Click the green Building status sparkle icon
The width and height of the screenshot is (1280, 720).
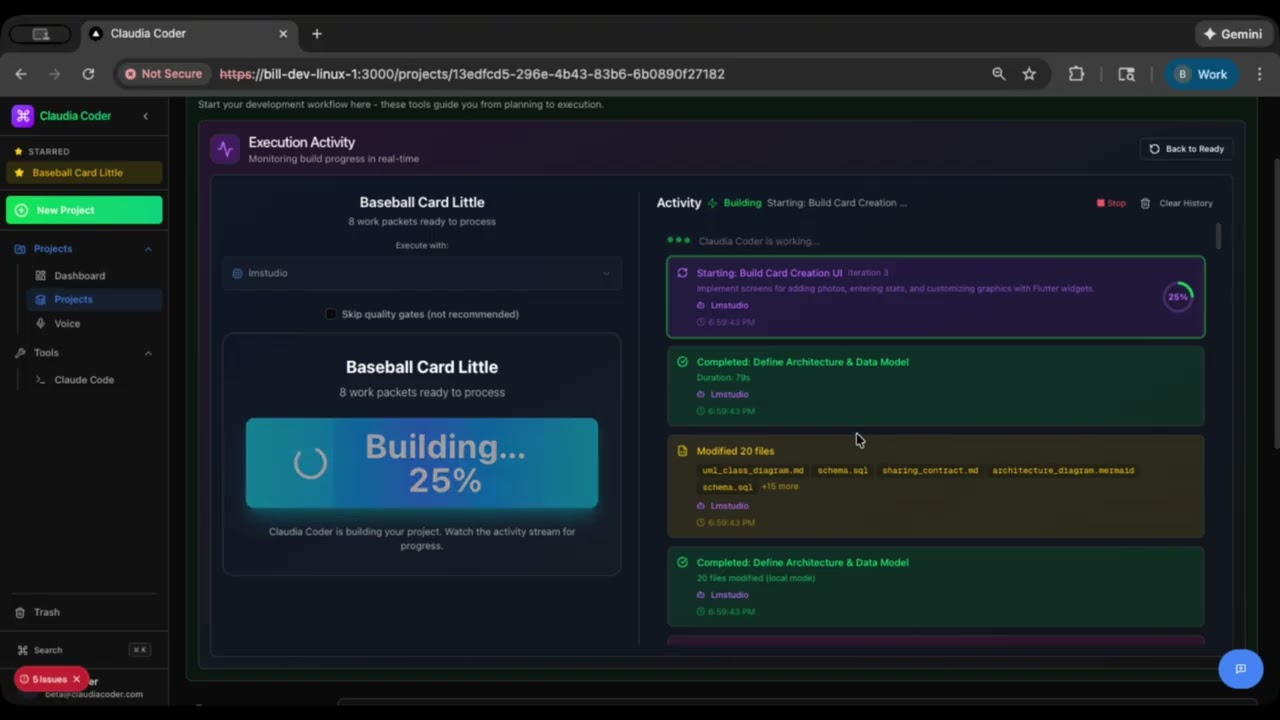pos(712,203)
